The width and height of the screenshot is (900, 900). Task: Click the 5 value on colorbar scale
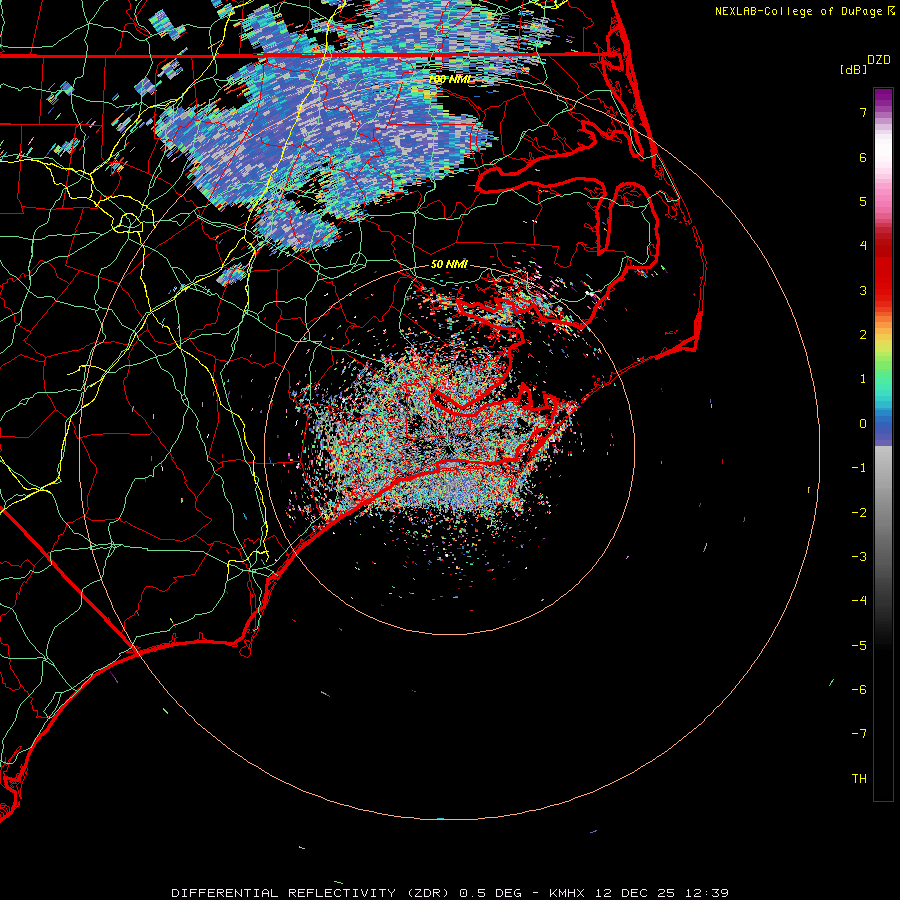(863, 201)
